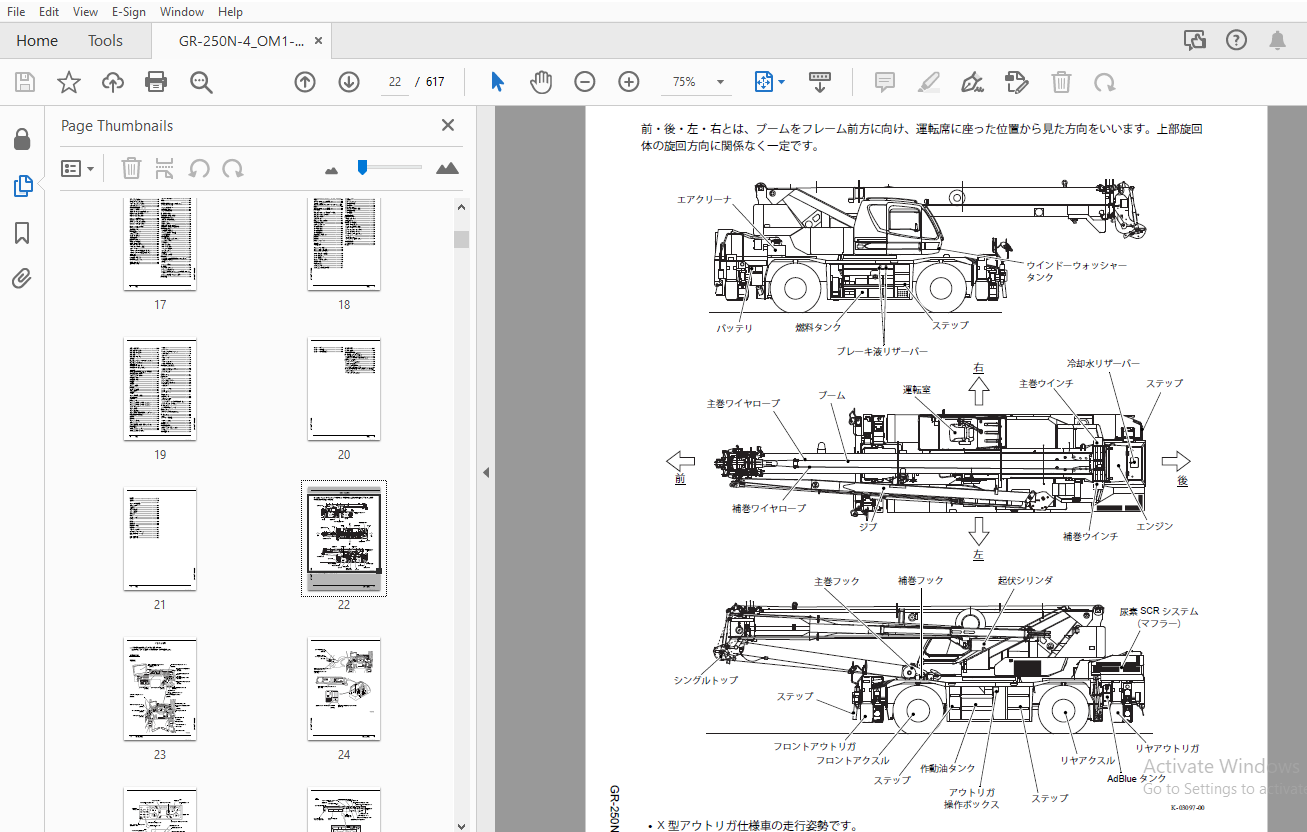The image size is (1307, 832).
Task: Zoom out with the minus button
Action: click(585, 82)
